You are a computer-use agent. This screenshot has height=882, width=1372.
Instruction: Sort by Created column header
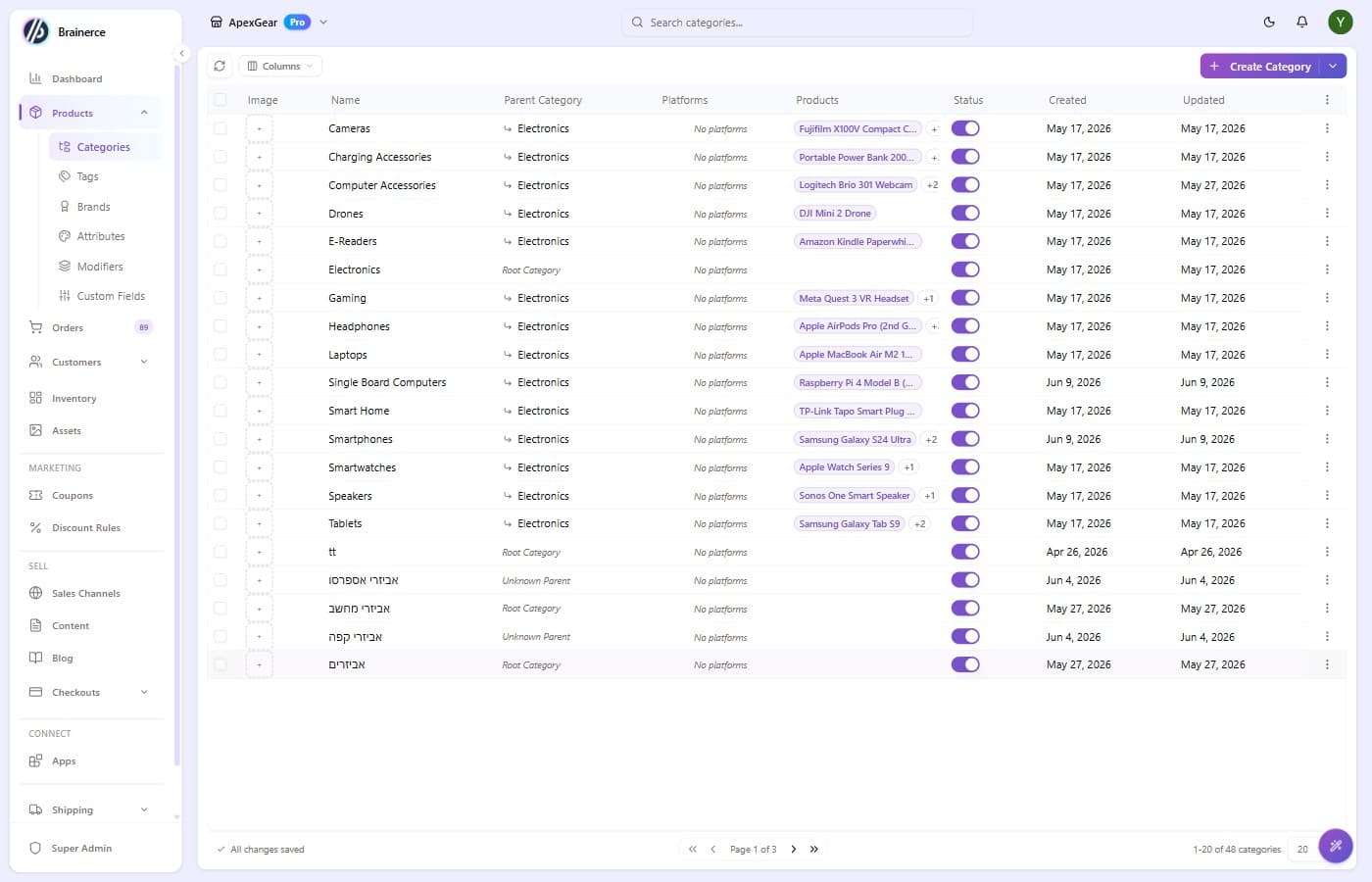(1067, 100)
